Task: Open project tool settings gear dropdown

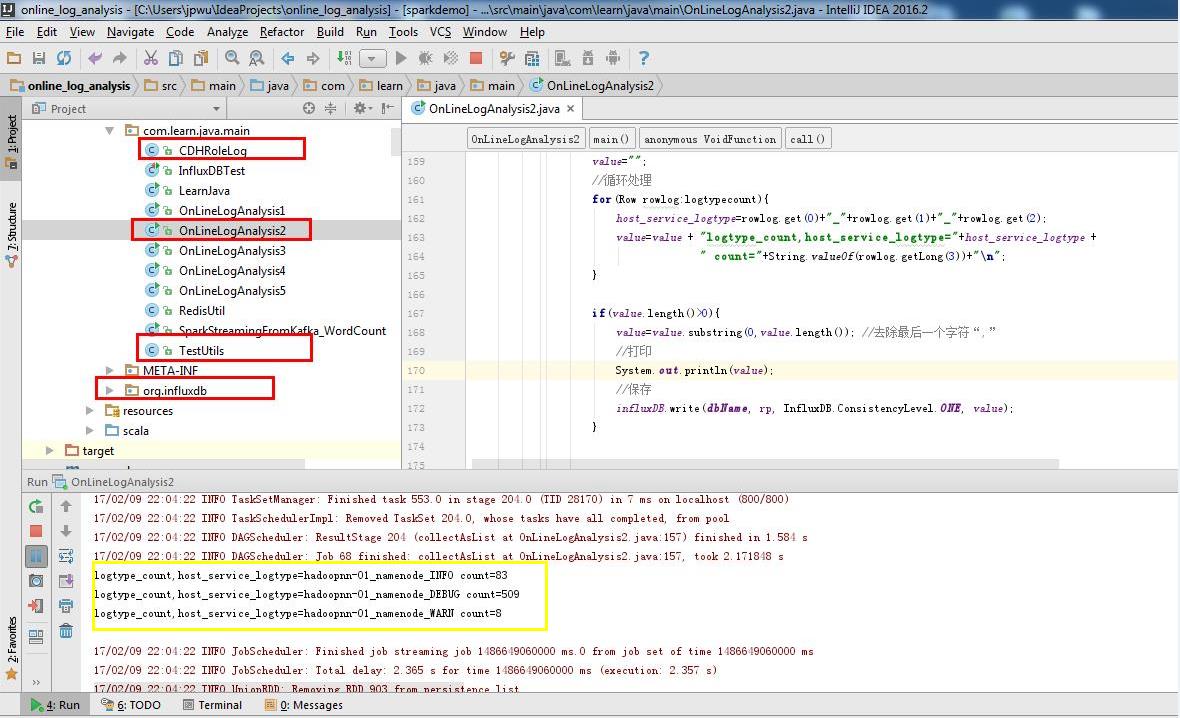Action: tap(363, 108)
